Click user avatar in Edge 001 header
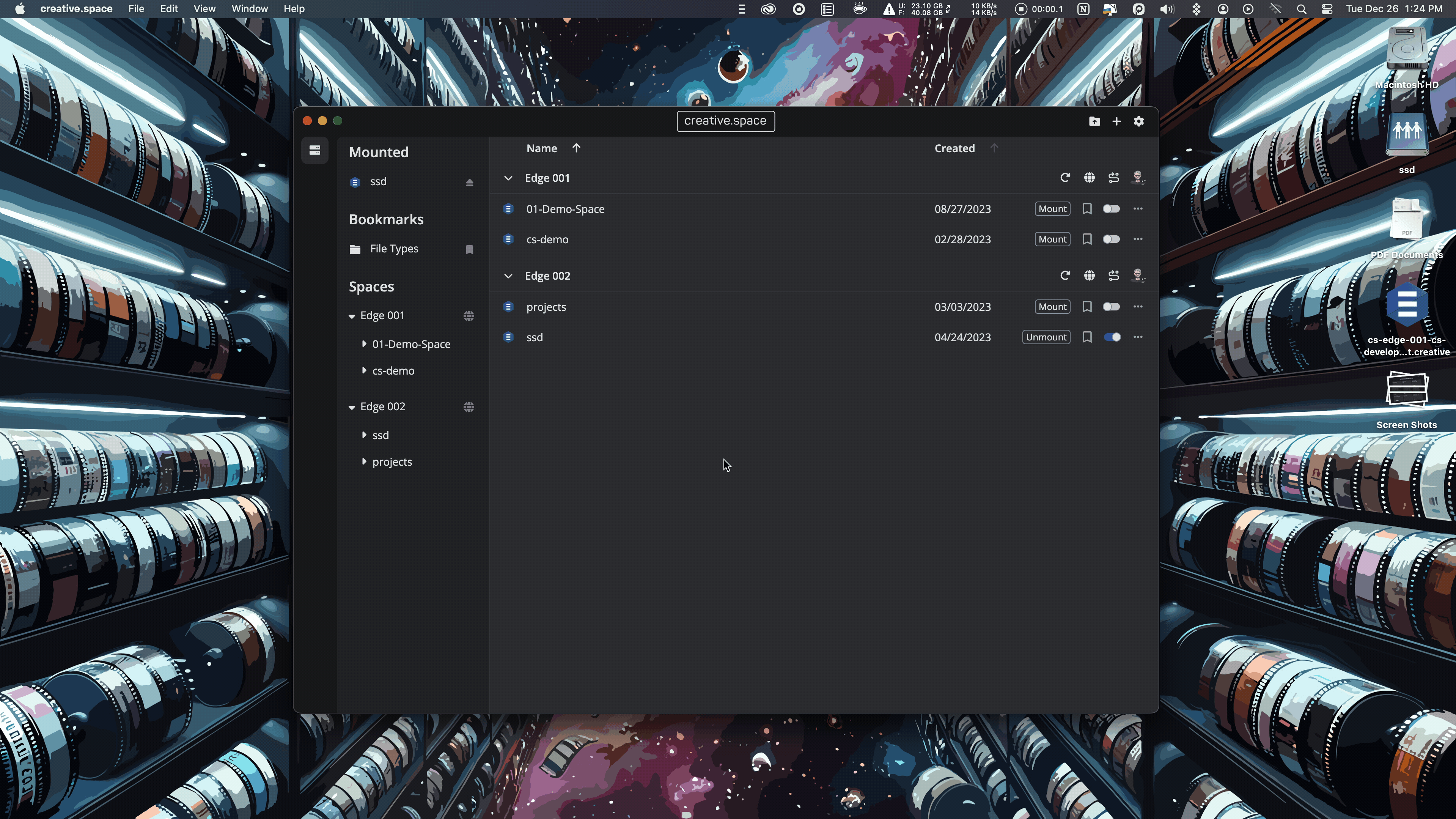The height and width of the screenshot is (819, 1456). pyautogui.click(x=1138, y=178)
